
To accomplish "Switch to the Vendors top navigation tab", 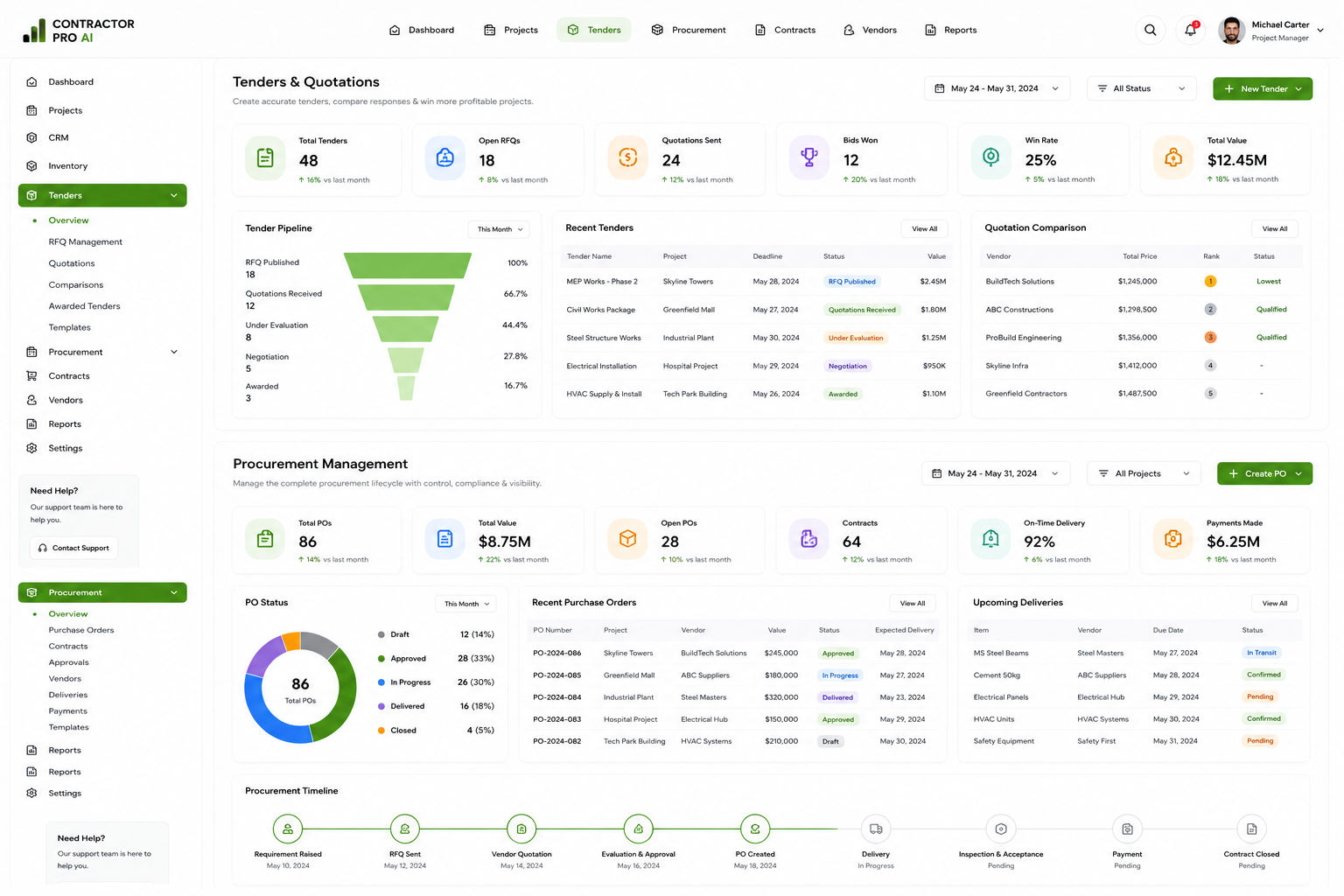I will 870,30.
